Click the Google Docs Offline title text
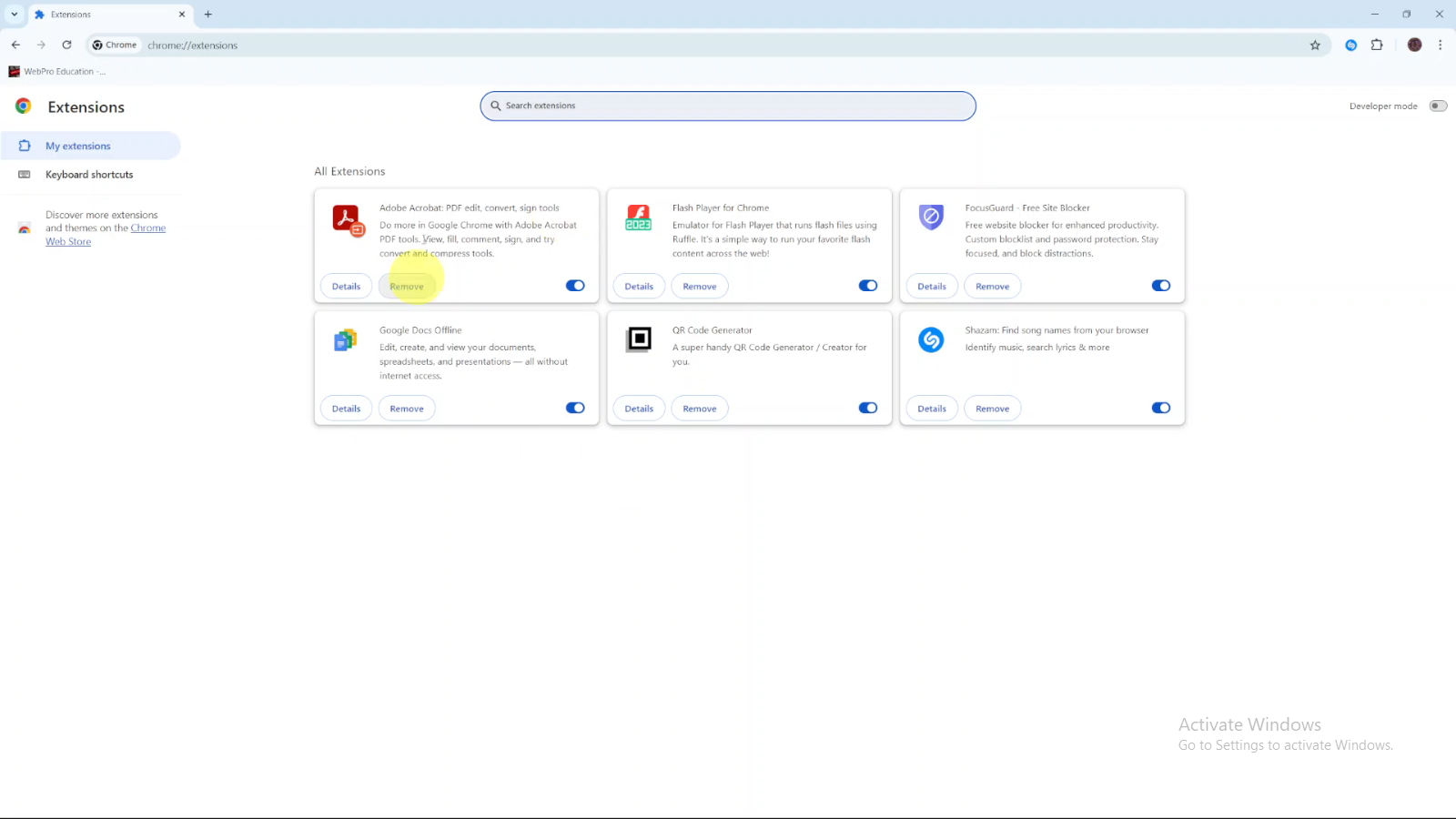Screen dimensions: 1456x819 (420, 330)
